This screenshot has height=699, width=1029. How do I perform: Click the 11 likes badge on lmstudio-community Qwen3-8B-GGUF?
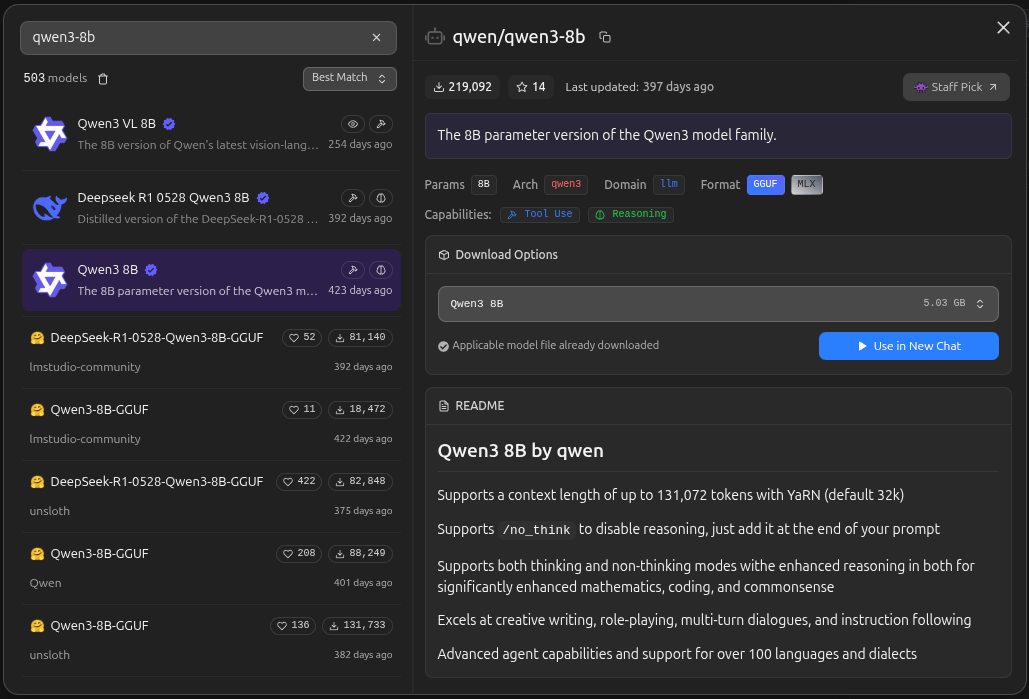[x=303, y=410]
